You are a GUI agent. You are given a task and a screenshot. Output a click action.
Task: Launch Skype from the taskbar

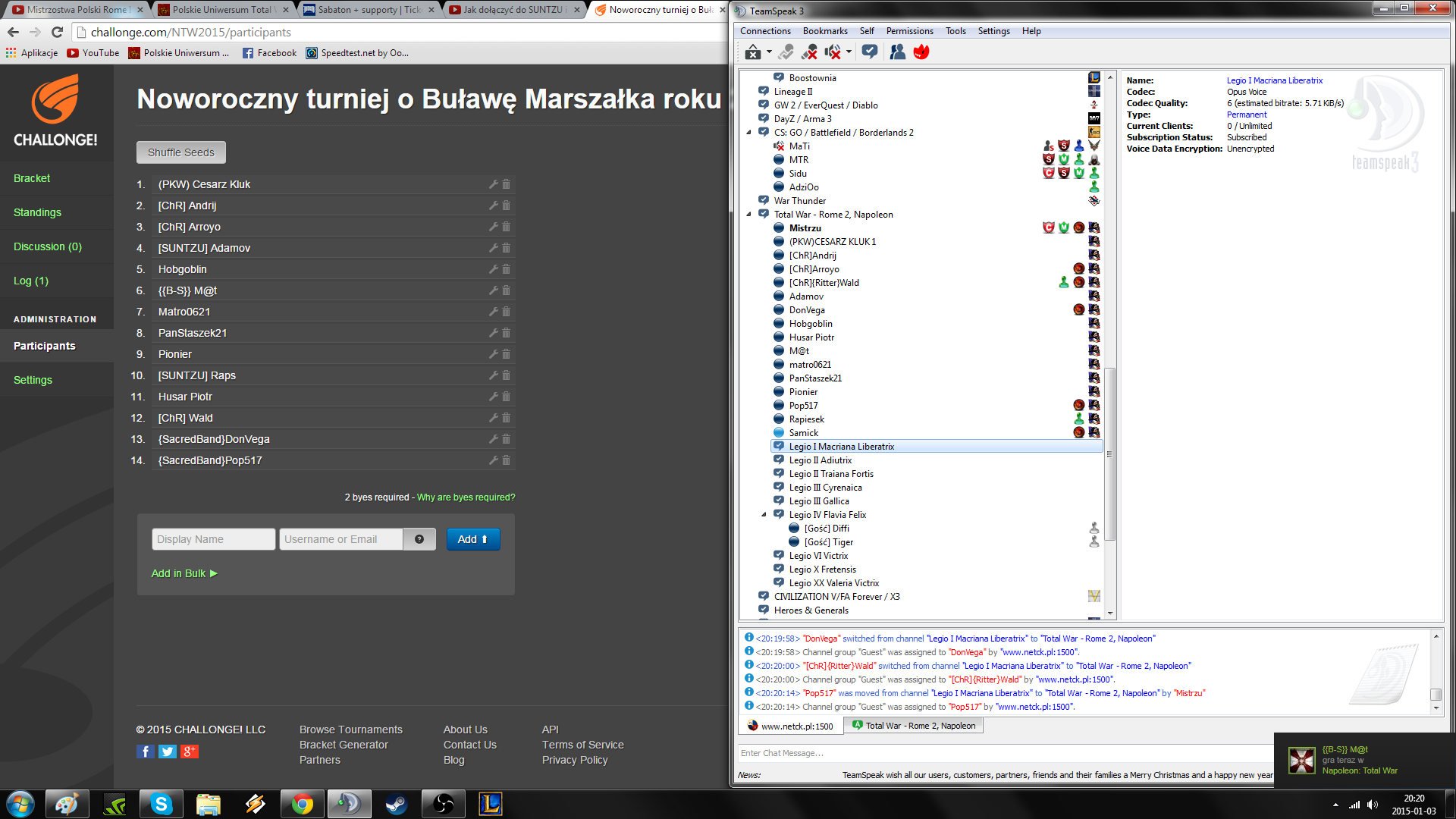pos(162,804)
